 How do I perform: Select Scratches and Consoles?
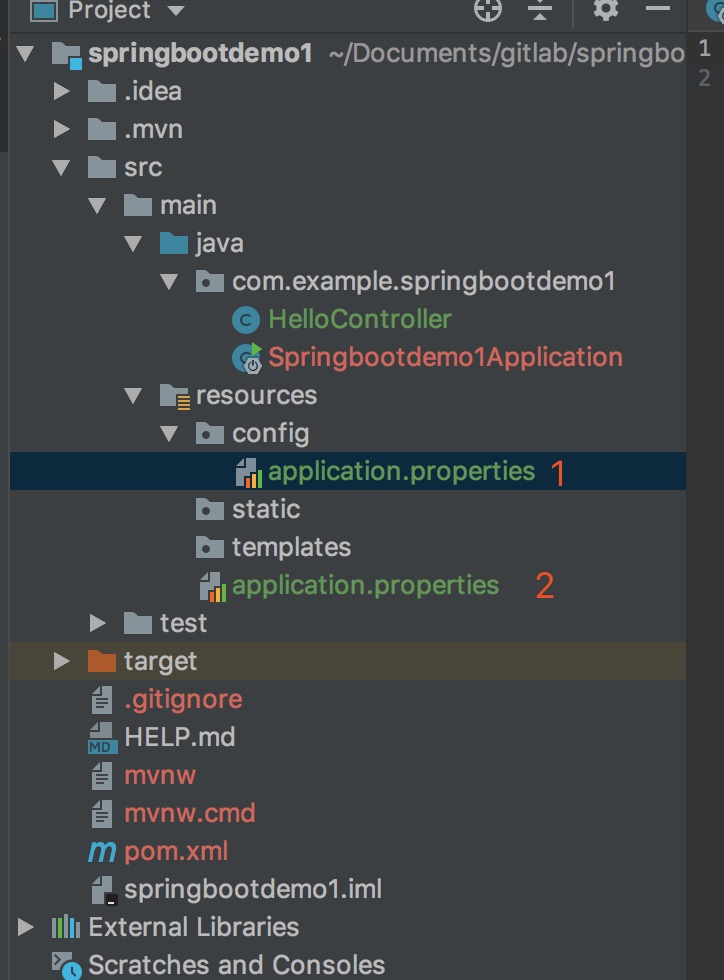point(236,965)
